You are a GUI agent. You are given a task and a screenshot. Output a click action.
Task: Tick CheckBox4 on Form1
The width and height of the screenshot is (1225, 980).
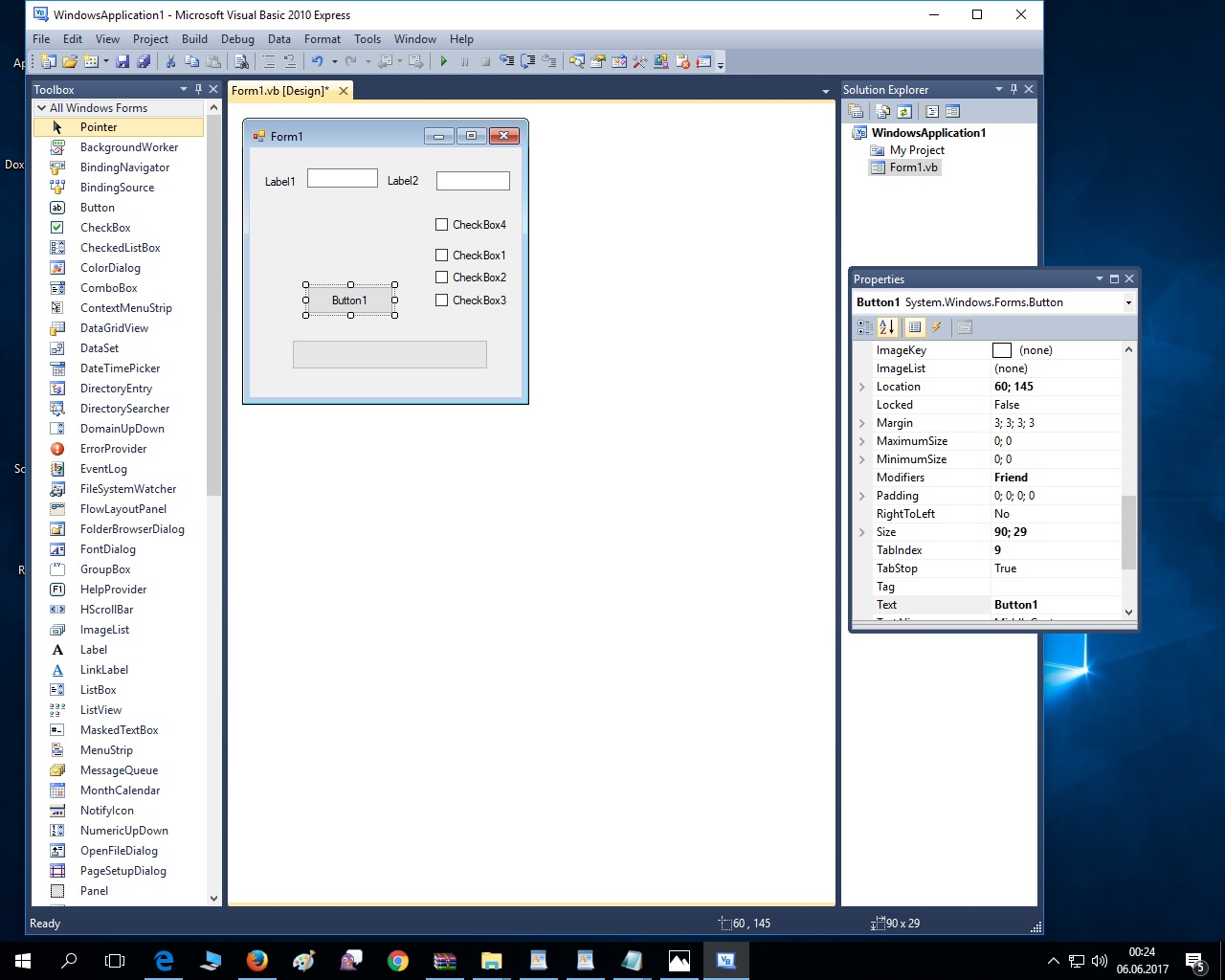pyautogui.click(x=441, y=225)
